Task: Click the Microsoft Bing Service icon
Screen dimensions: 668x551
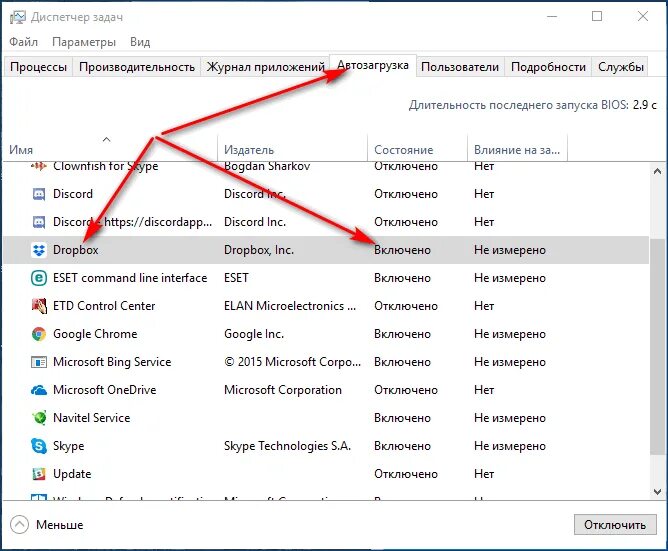Action: coord(39,362)
